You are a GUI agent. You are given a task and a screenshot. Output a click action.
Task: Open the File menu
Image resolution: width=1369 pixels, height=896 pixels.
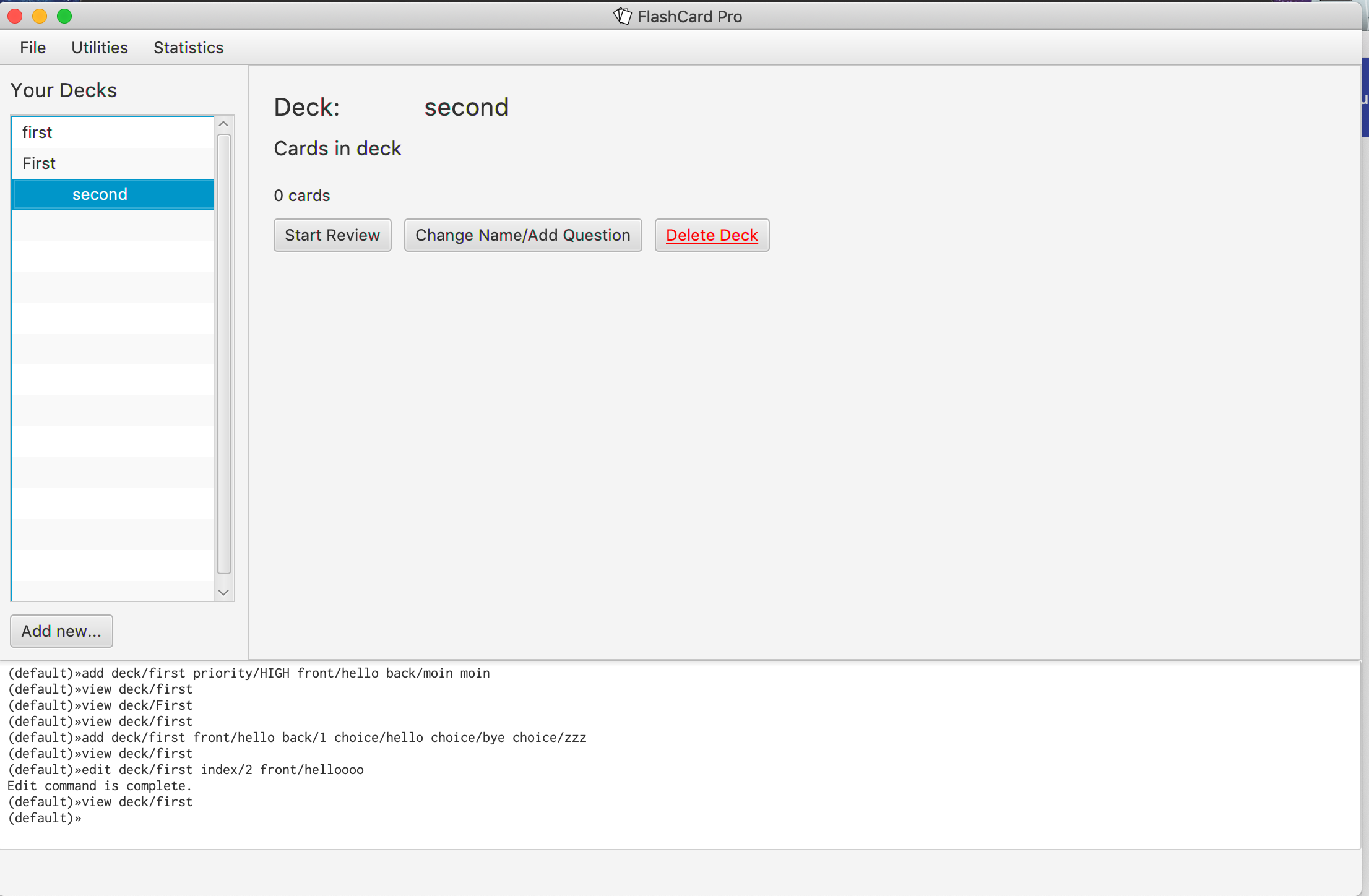click(x=33, y=48)
